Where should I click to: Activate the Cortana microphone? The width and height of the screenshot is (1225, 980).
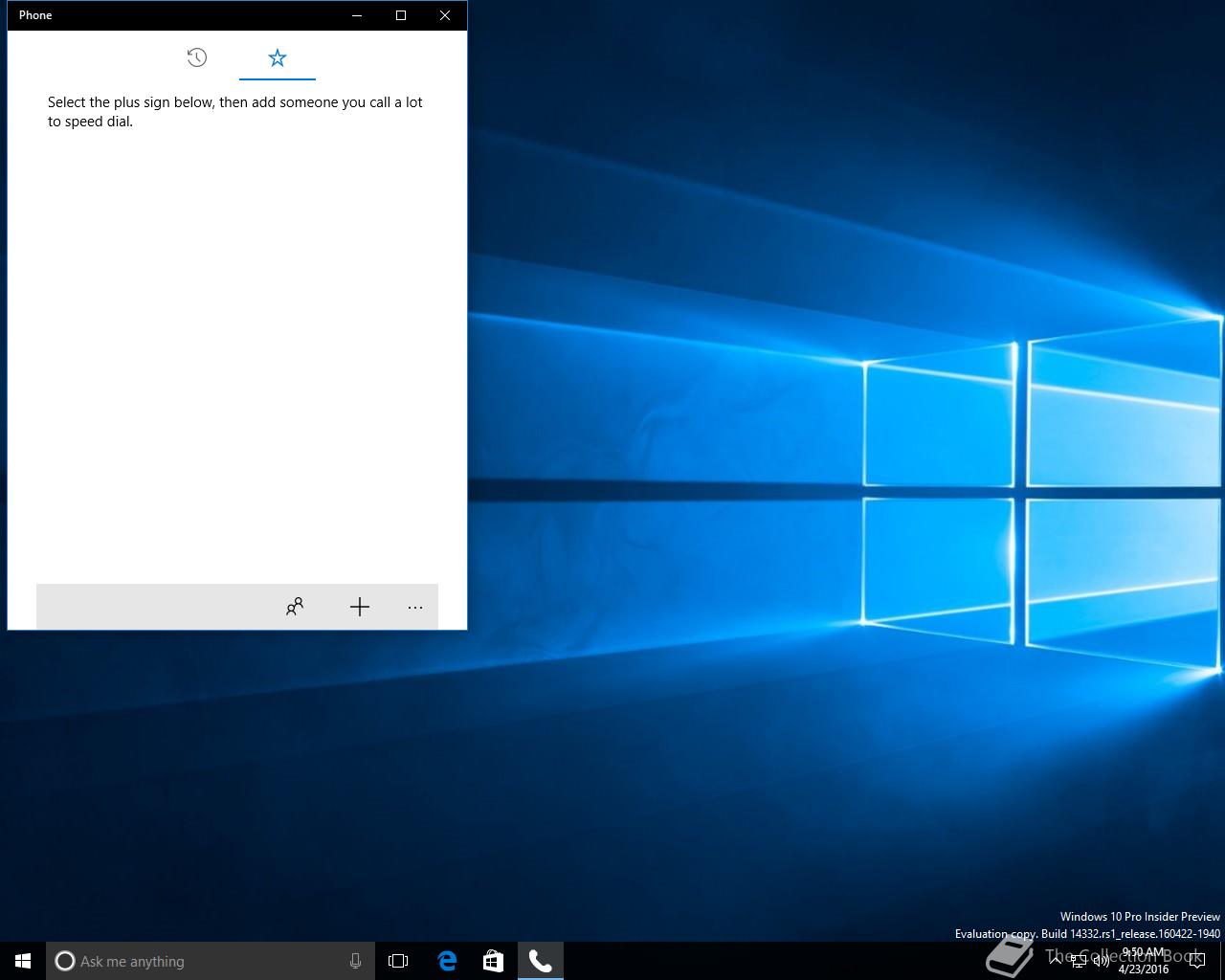click(x=355, y=961)
